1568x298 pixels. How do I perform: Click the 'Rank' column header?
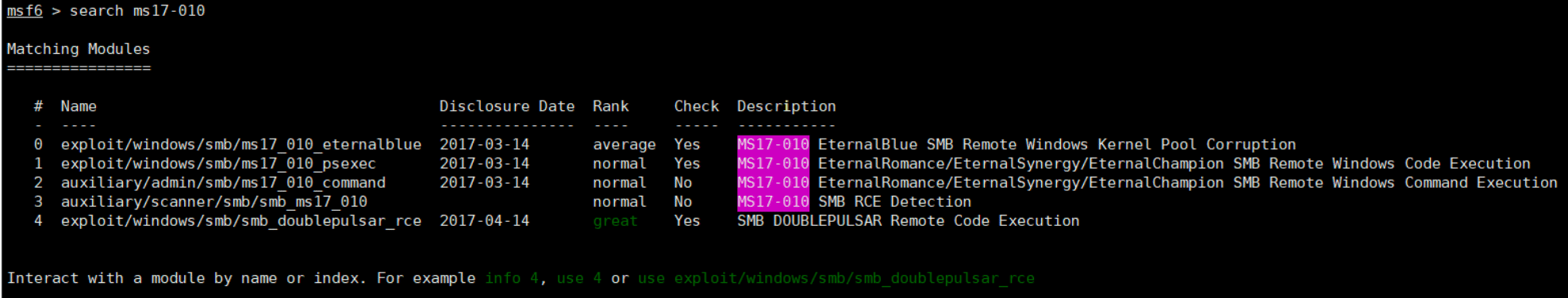tap(610, 106)
